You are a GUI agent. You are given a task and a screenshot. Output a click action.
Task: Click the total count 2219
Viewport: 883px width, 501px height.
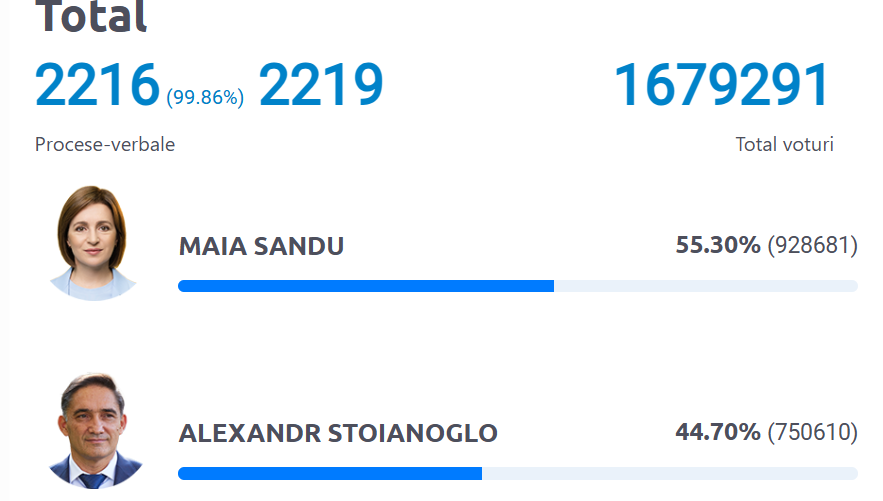click(x=321, y=86)
